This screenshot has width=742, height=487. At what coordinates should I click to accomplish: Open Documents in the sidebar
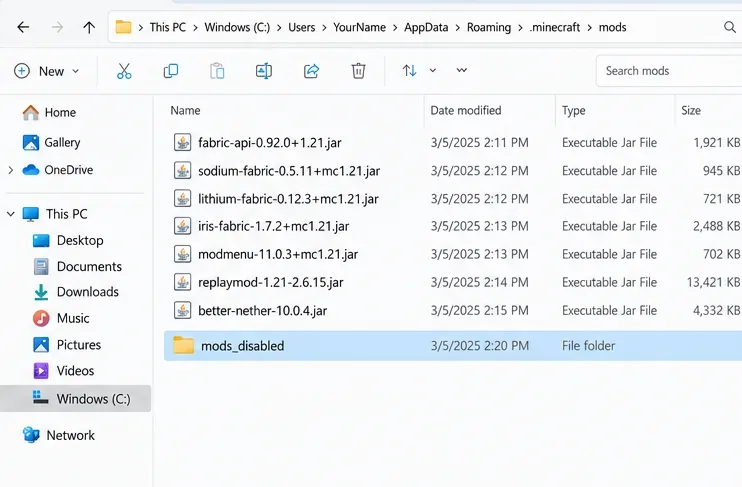[x=78, y=266]
